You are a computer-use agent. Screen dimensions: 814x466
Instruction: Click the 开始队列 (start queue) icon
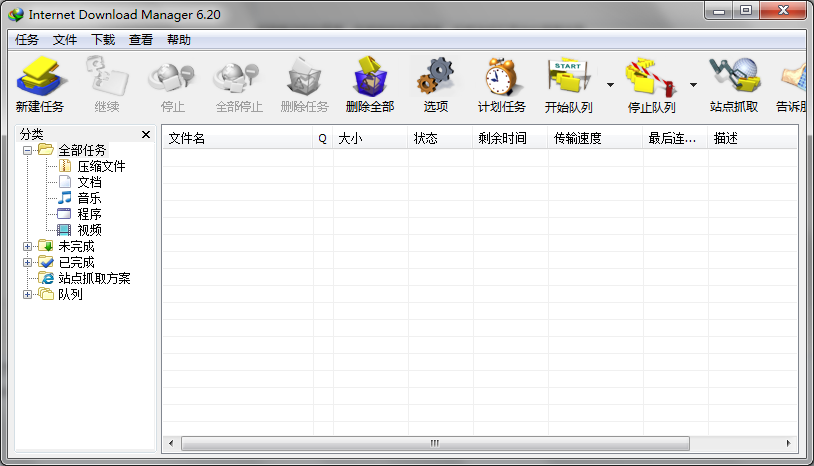pyautogui.click(x=568, y=77)
